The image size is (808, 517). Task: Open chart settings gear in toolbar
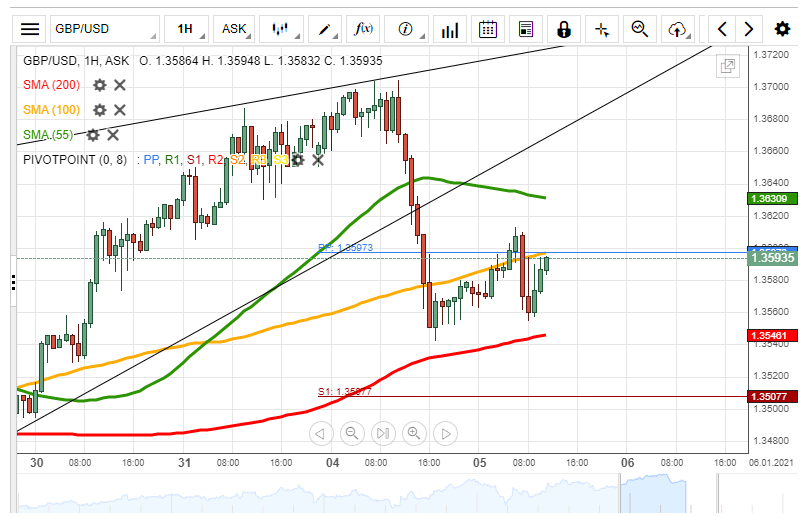coord(782,29)
